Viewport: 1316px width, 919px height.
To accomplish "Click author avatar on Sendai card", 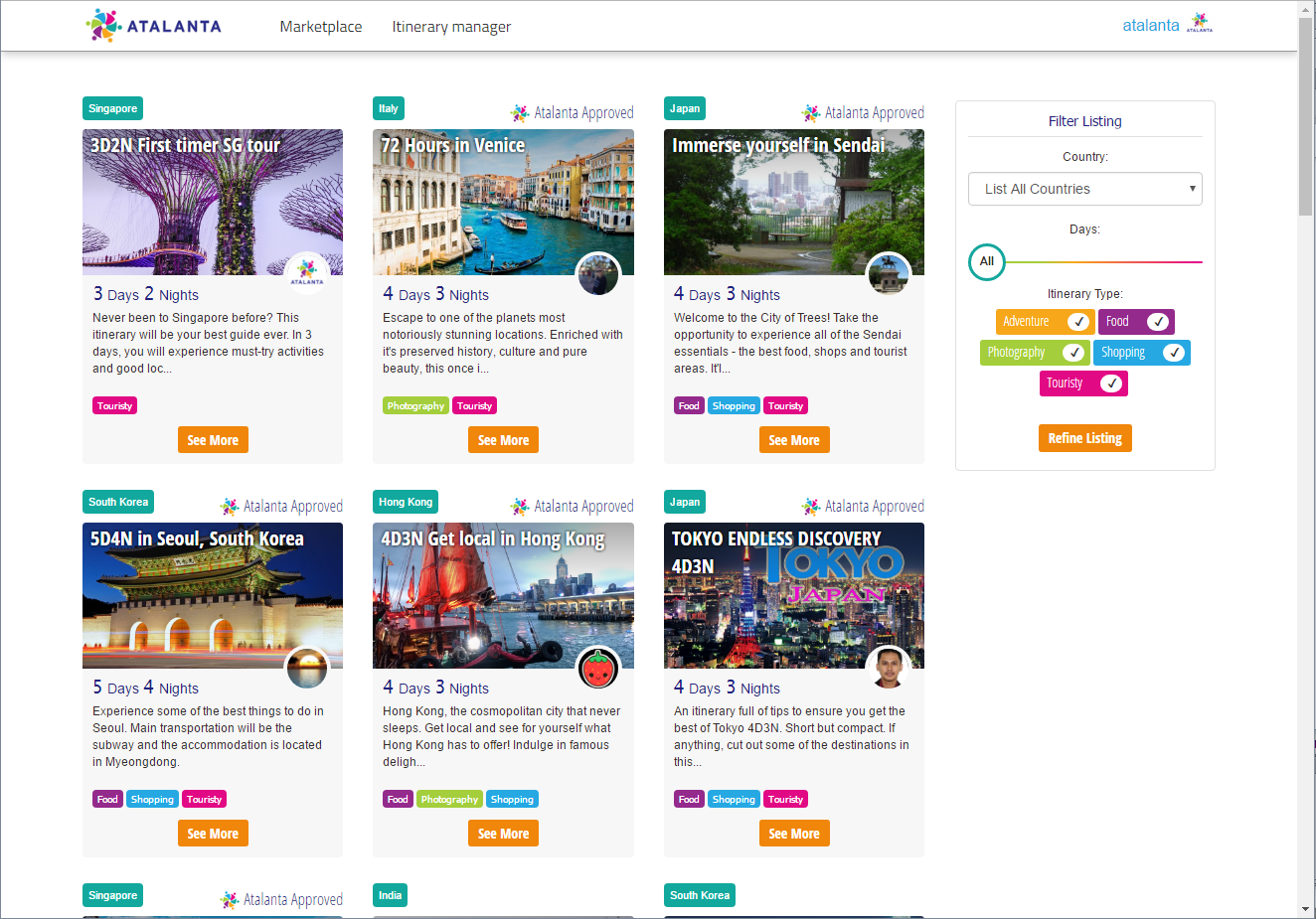I will 889,273.
